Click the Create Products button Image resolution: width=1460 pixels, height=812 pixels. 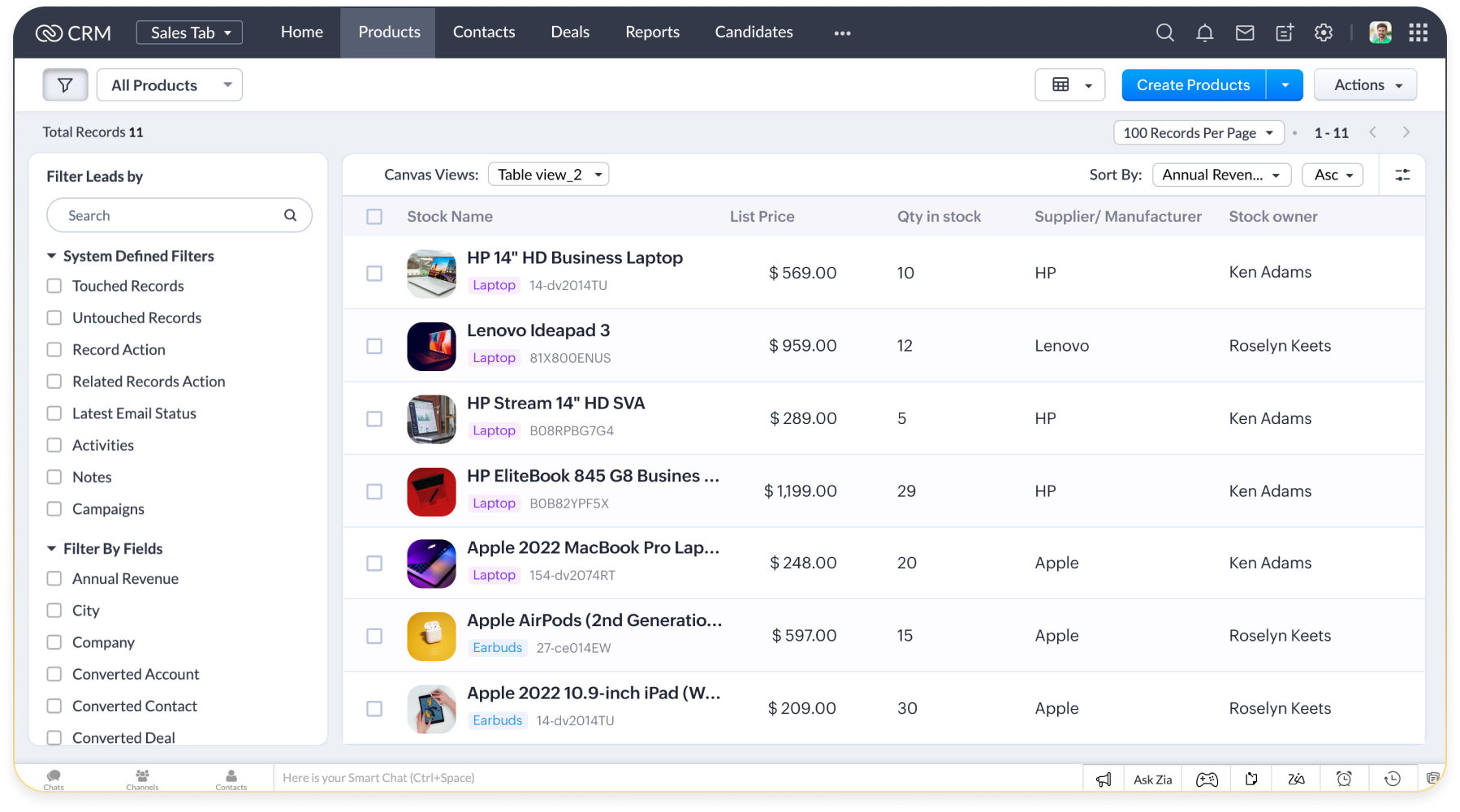tap(1193, 85)
